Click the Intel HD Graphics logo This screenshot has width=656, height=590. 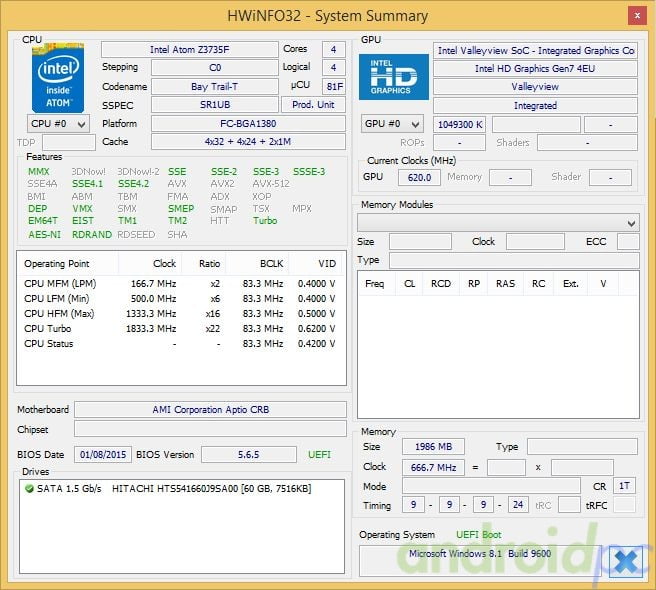(394, 77)
